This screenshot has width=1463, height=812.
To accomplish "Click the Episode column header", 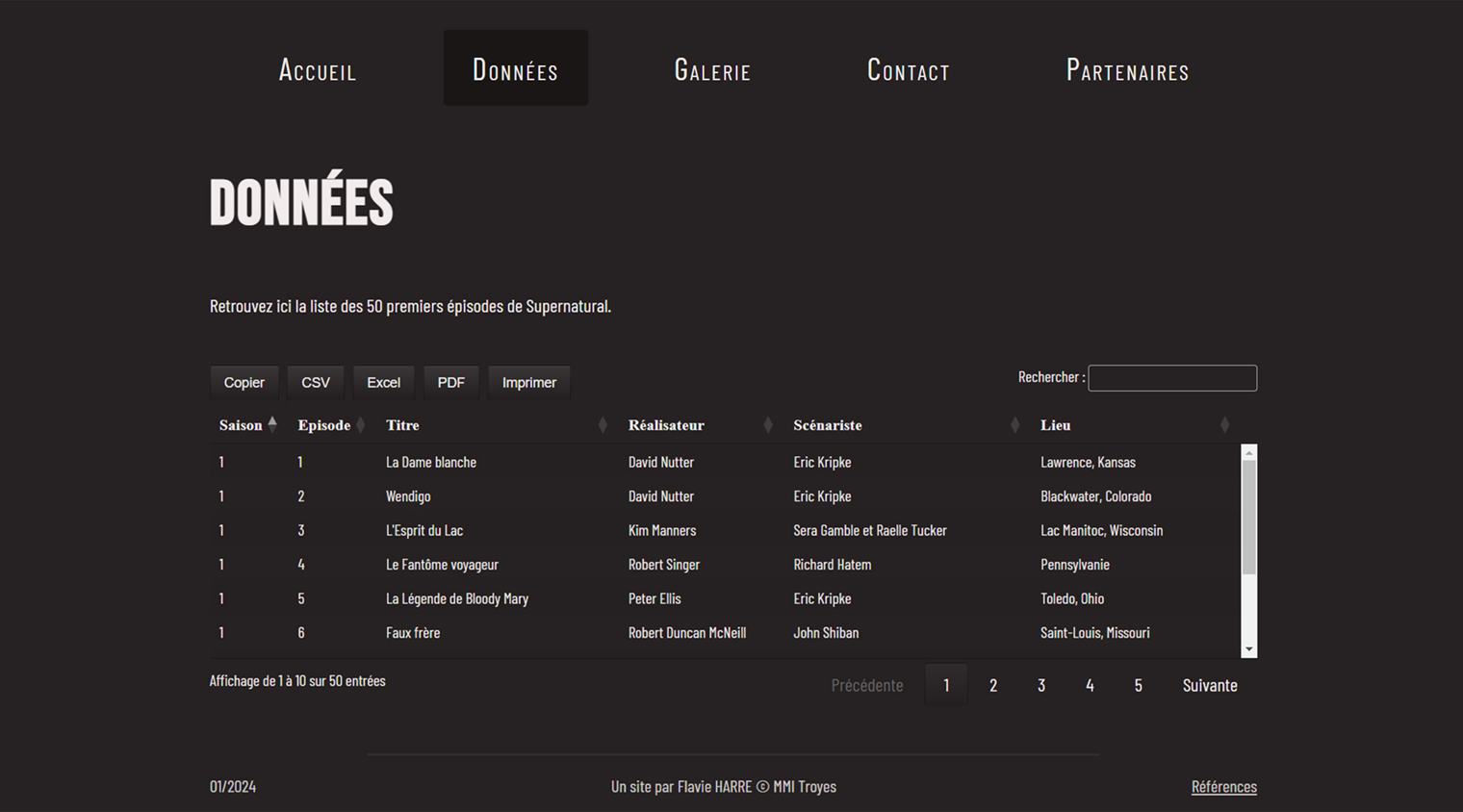I will 324,425.
